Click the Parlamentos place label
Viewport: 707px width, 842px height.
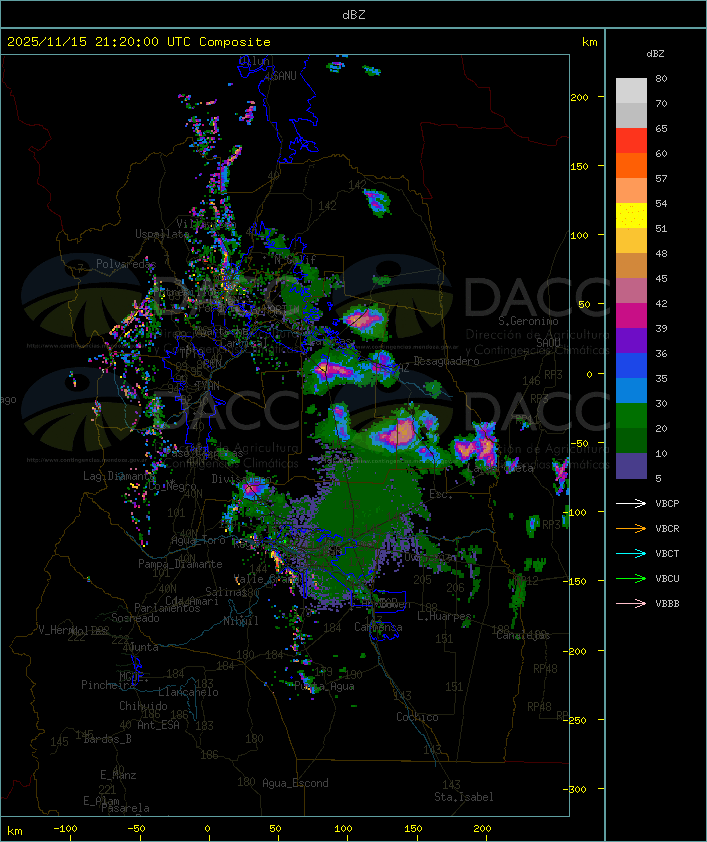tap(167, 608)
